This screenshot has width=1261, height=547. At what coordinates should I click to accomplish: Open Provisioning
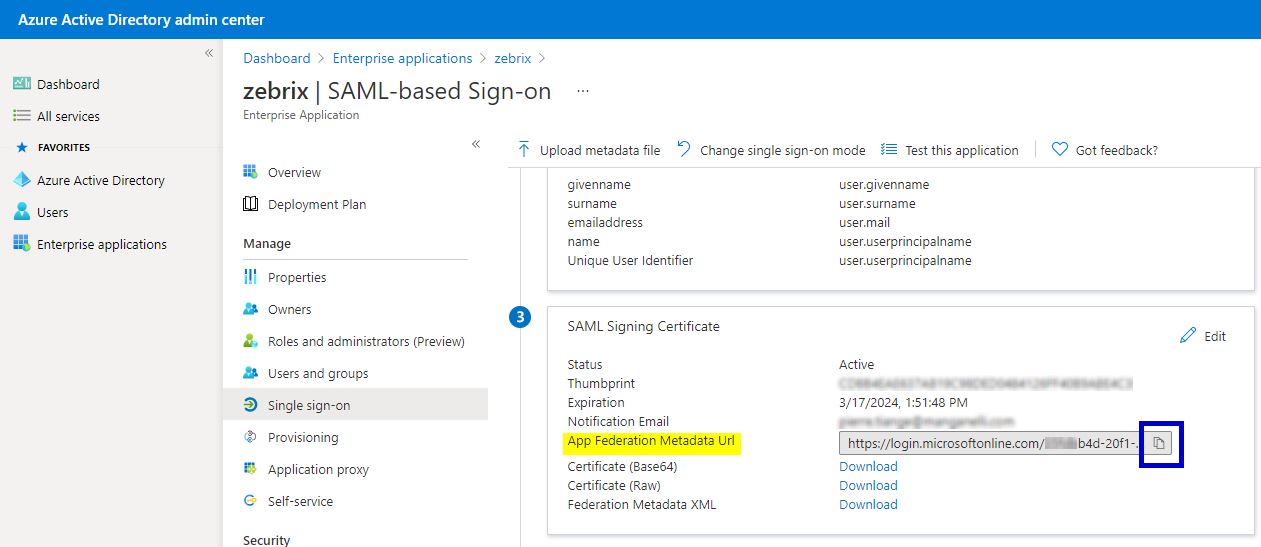[x=303, y=437]
